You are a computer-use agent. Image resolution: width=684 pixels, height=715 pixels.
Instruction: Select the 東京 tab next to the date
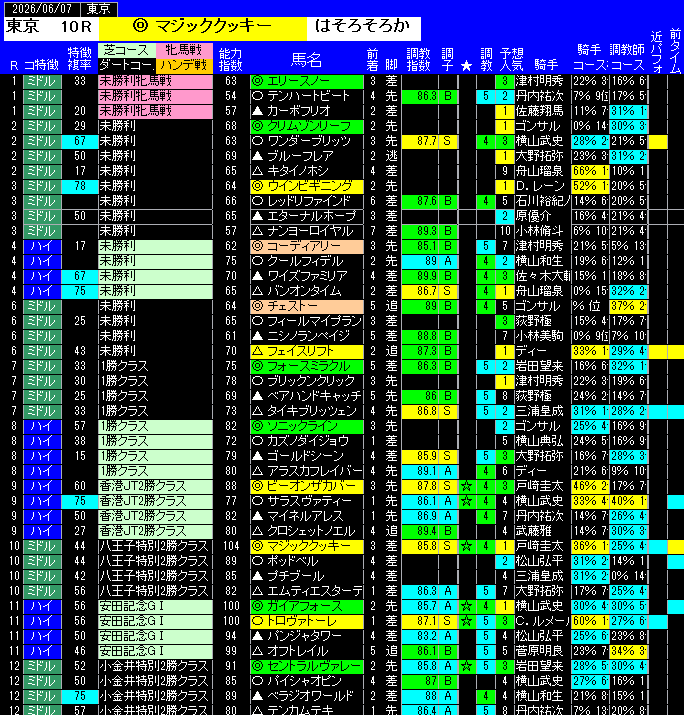tap(98, 8)
